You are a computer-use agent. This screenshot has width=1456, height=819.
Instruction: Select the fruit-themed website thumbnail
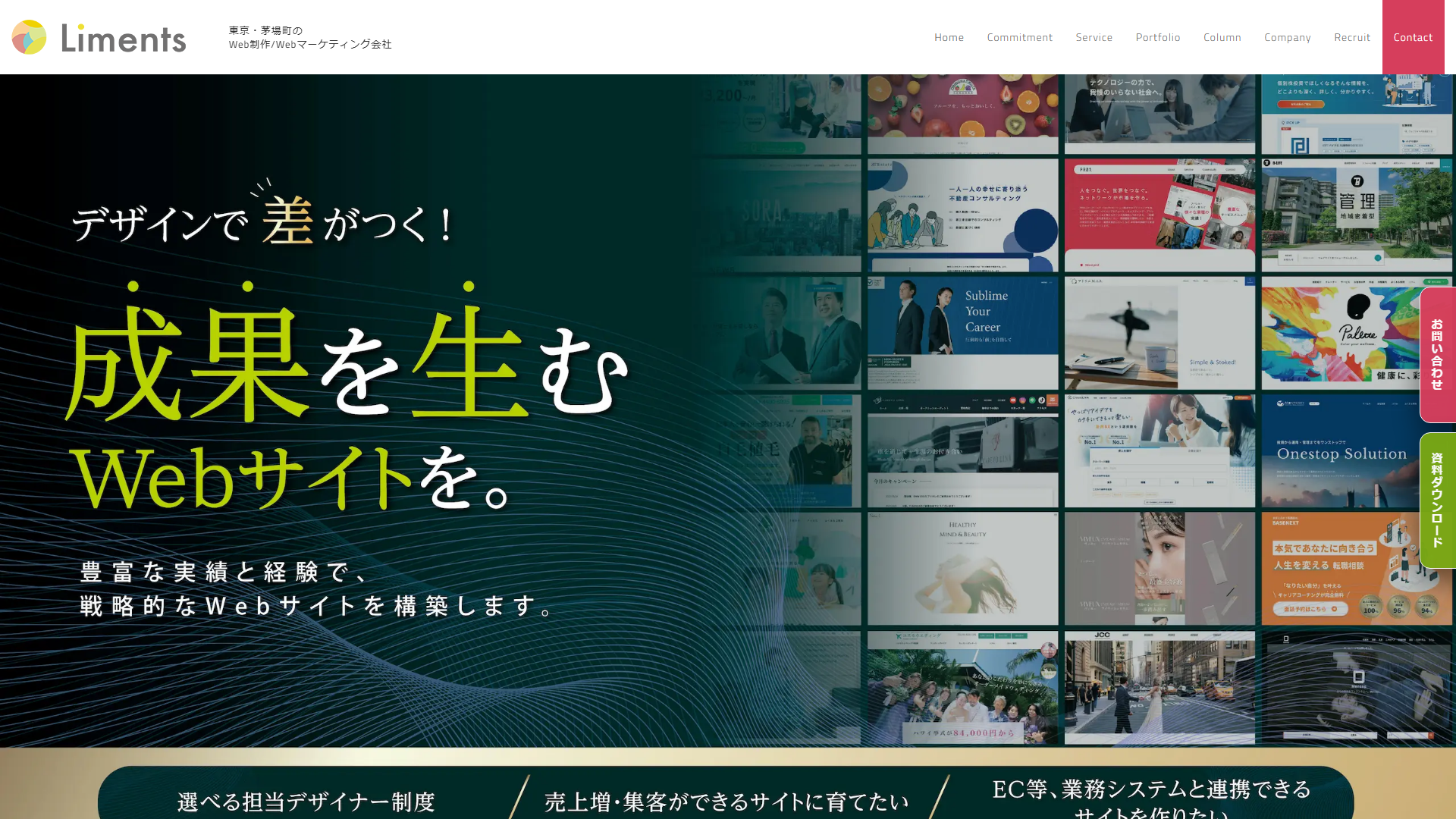[962, 114]
